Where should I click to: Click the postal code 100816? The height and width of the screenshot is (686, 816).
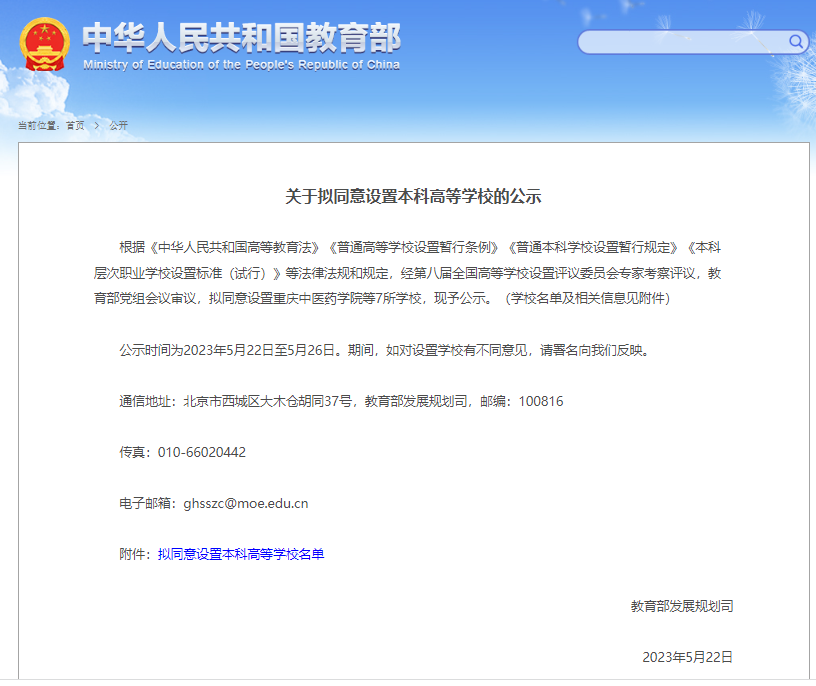click(541, 401)
